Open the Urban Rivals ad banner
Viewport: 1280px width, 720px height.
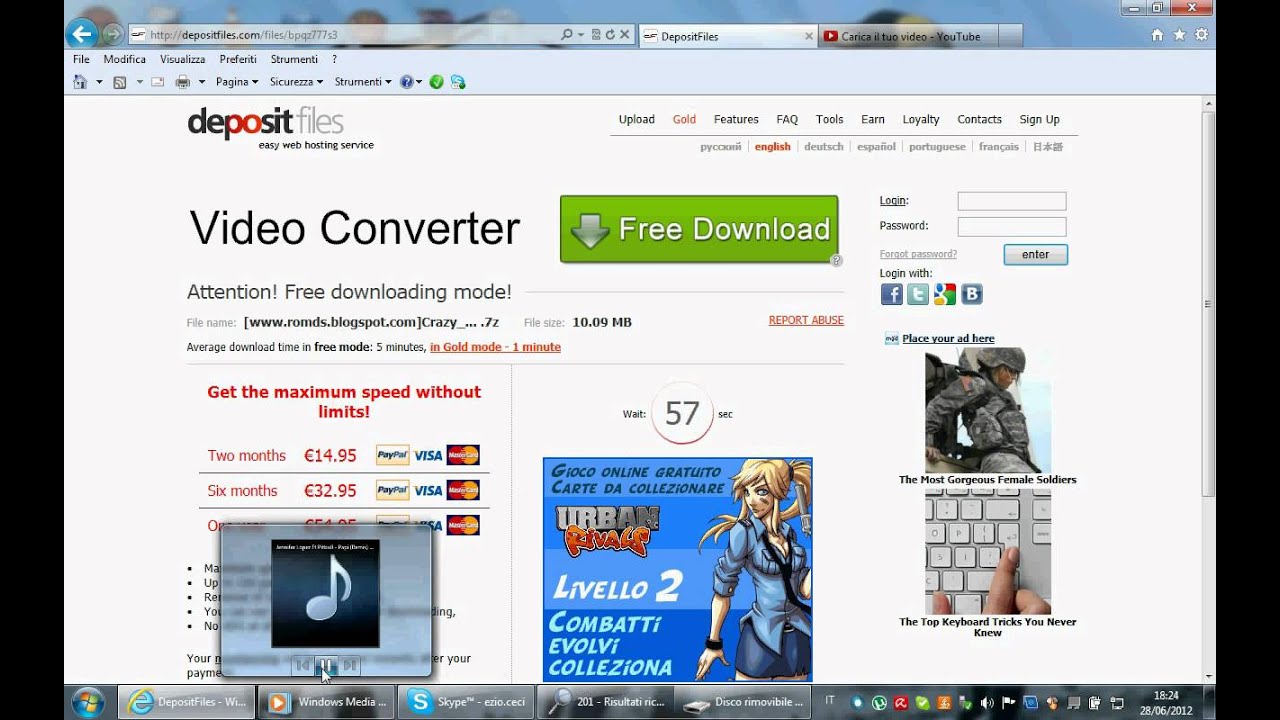tap(677, 569)
